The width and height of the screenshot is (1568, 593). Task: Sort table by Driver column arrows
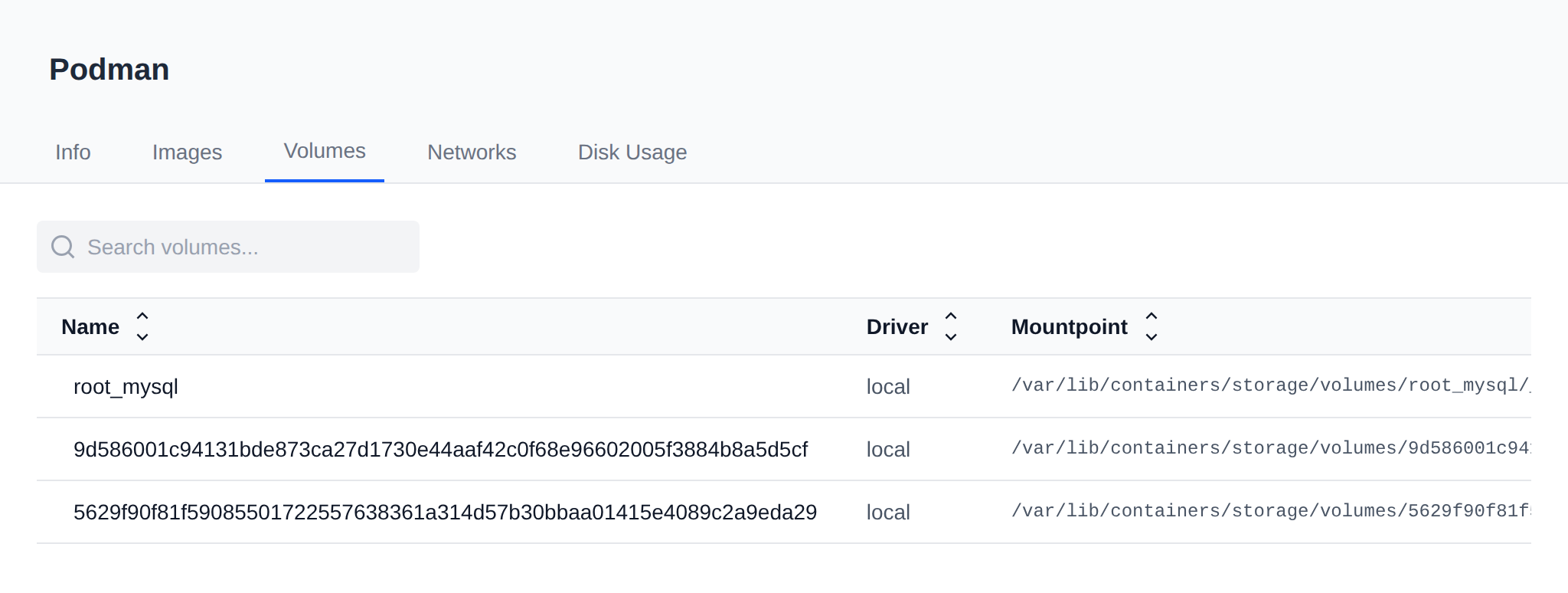[x=951, y=326]
